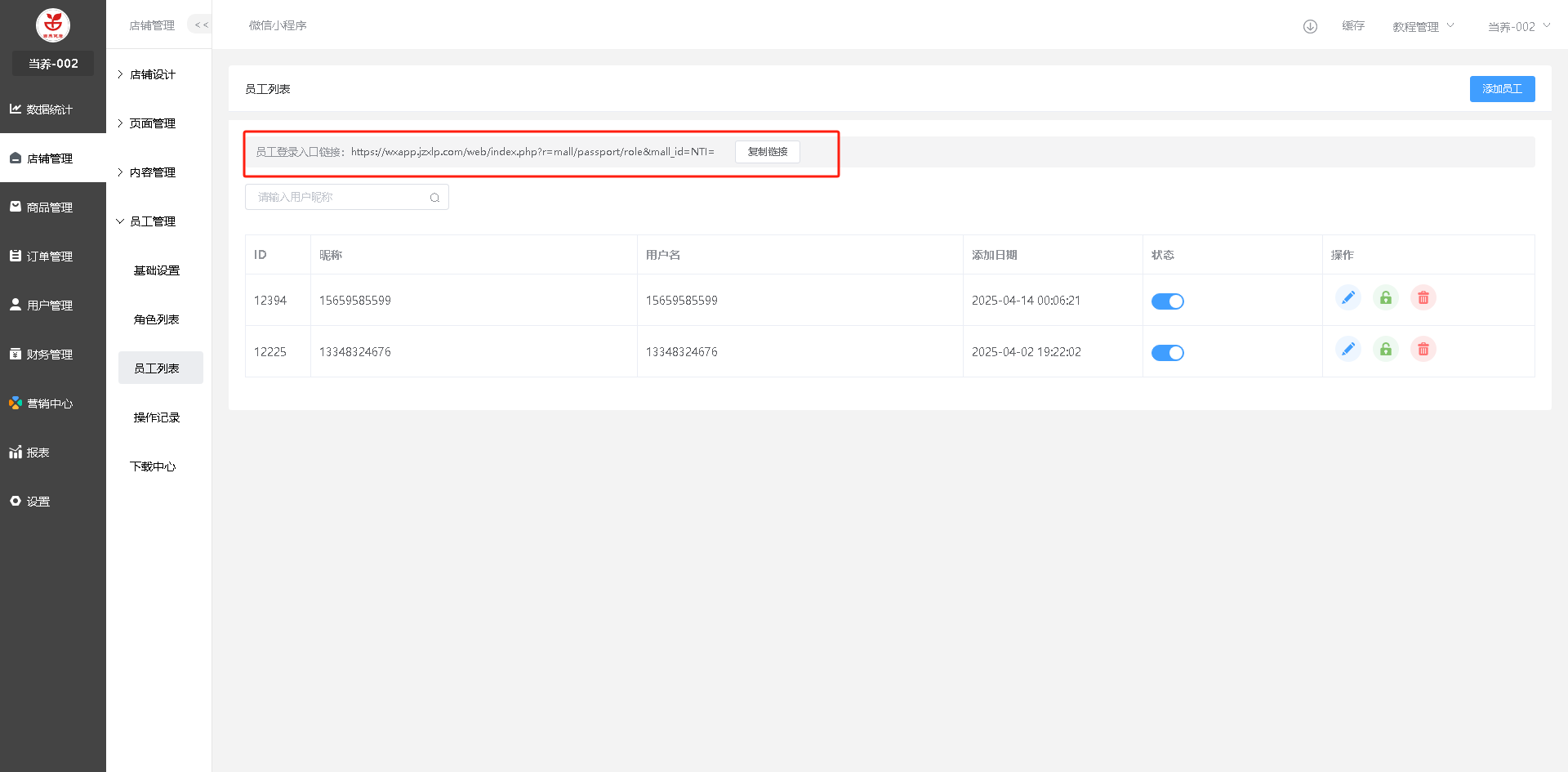Click the 添加员工 button
The width and height of the screenshot is (1568, 772).
[1502, 89]
